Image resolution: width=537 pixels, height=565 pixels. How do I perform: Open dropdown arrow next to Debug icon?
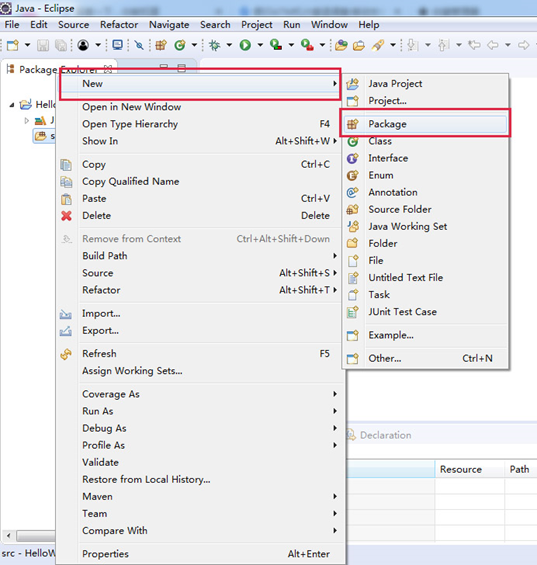(229, 45)
